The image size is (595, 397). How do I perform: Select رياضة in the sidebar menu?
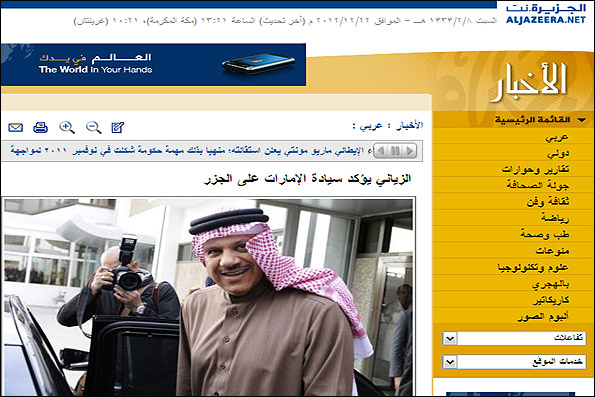click(x=555, y=218)
